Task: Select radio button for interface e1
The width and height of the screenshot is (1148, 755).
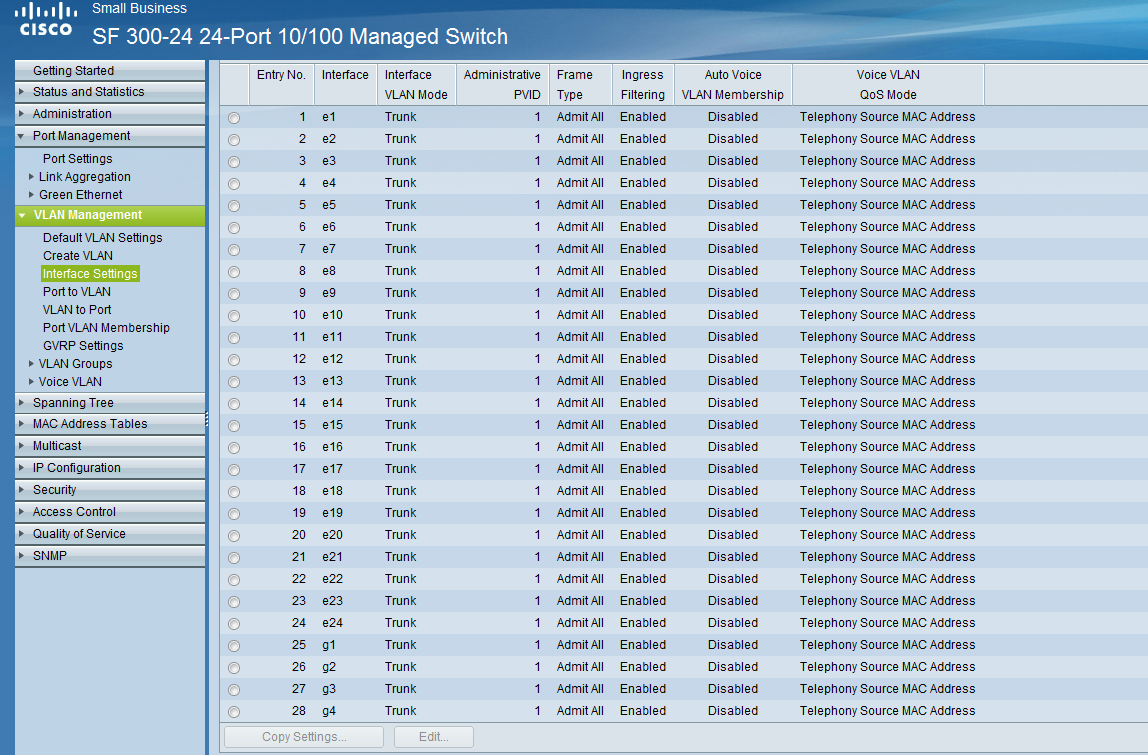Action: (234, 118)
